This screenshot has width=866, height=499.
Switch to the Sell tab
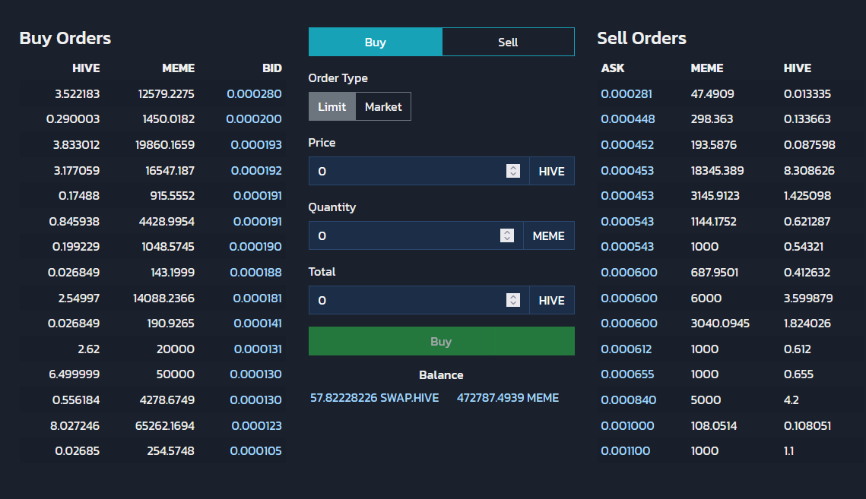click(x=508, y=42)
